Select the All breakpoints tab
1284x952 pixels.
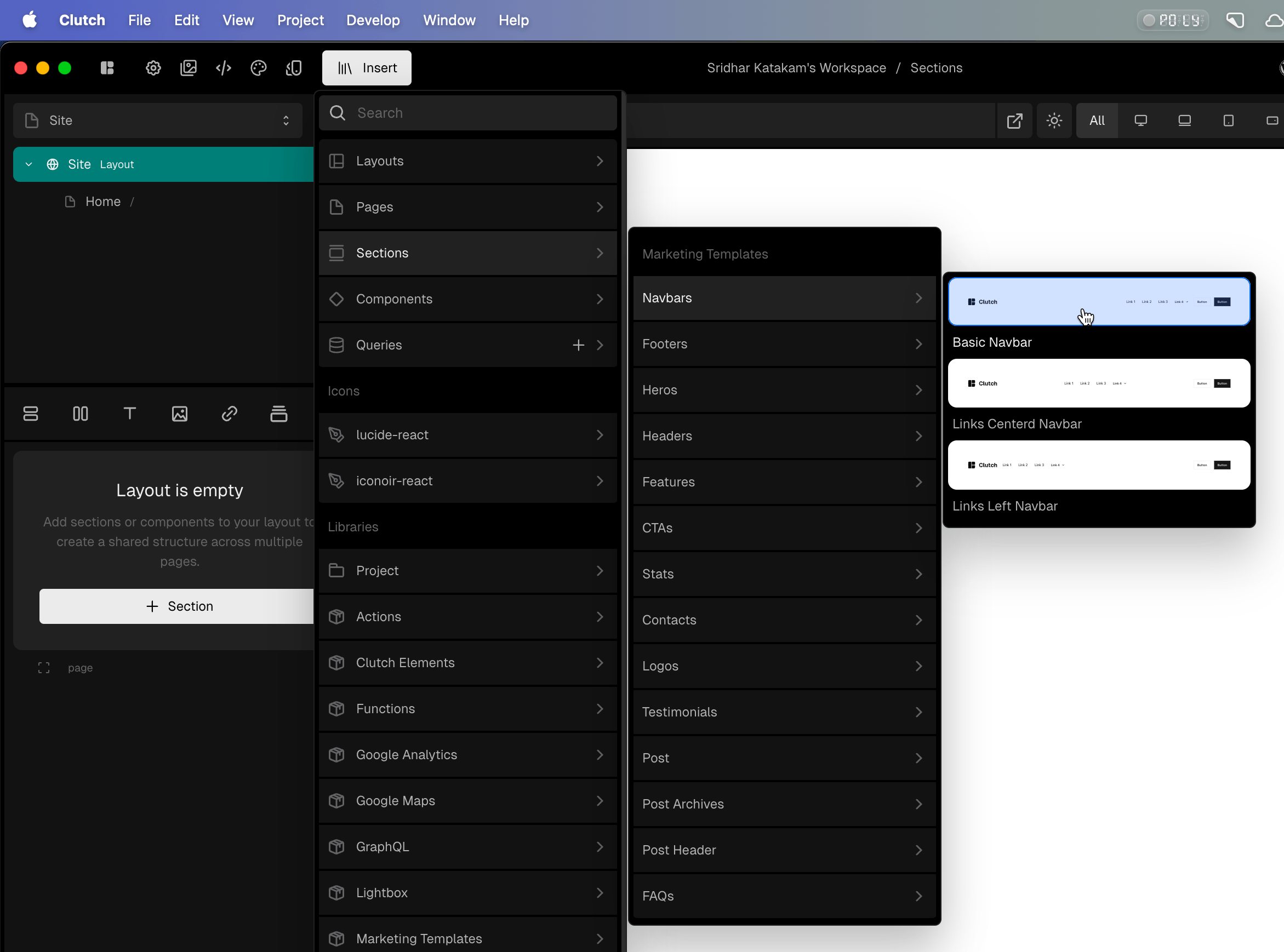pos(1097,121)
